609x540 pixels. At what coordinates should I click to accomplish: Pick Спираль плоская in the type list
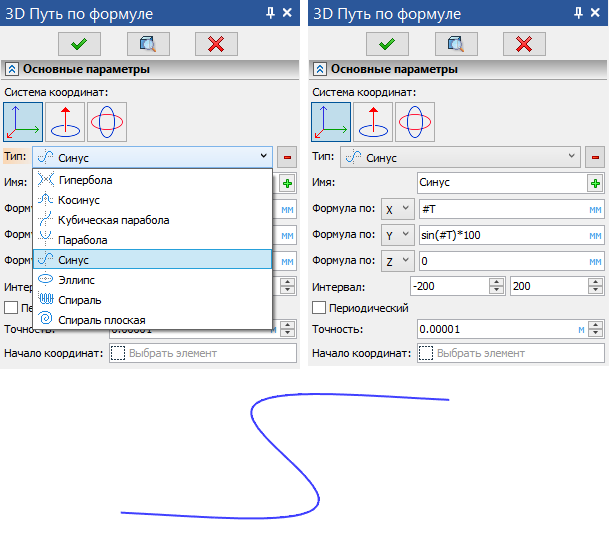[100, 320]
